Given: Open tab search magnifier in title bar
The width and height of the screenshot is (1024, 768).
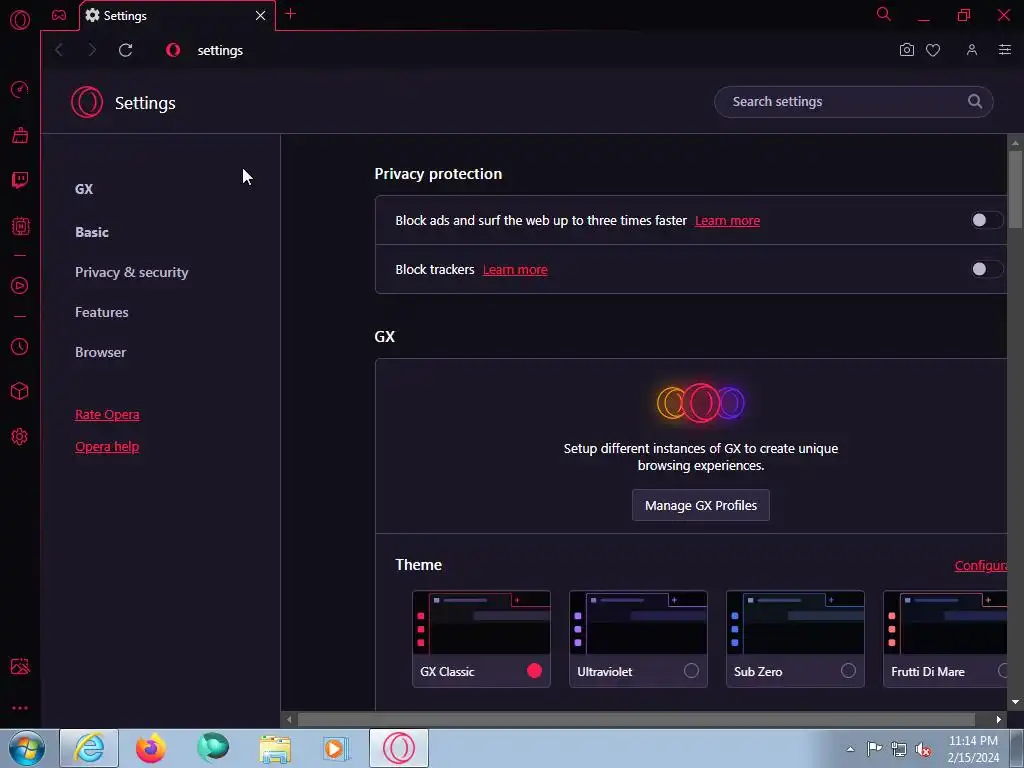Looking at the screenshot, I should click(x=884, y=14).
